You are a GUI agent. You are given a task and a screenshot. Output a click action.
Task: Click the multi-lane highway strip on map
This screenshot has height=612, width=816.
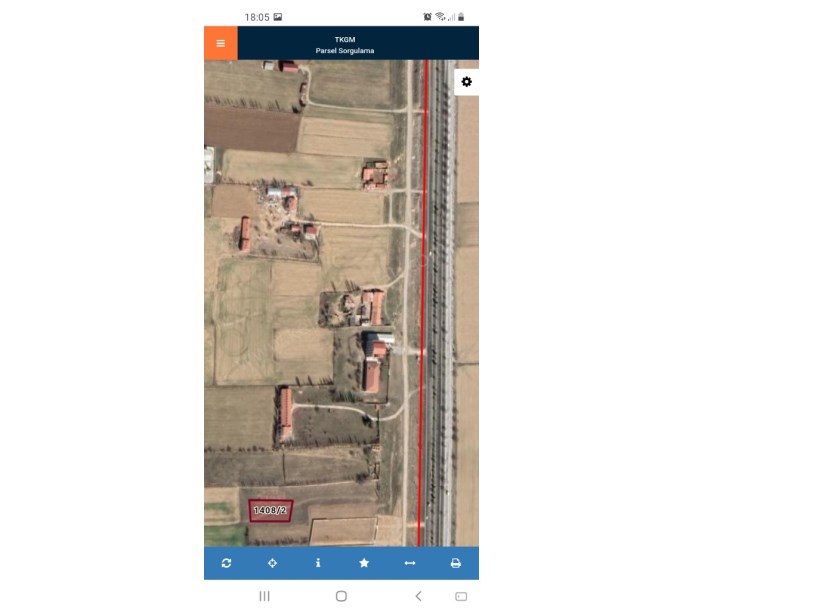point(441,302)
